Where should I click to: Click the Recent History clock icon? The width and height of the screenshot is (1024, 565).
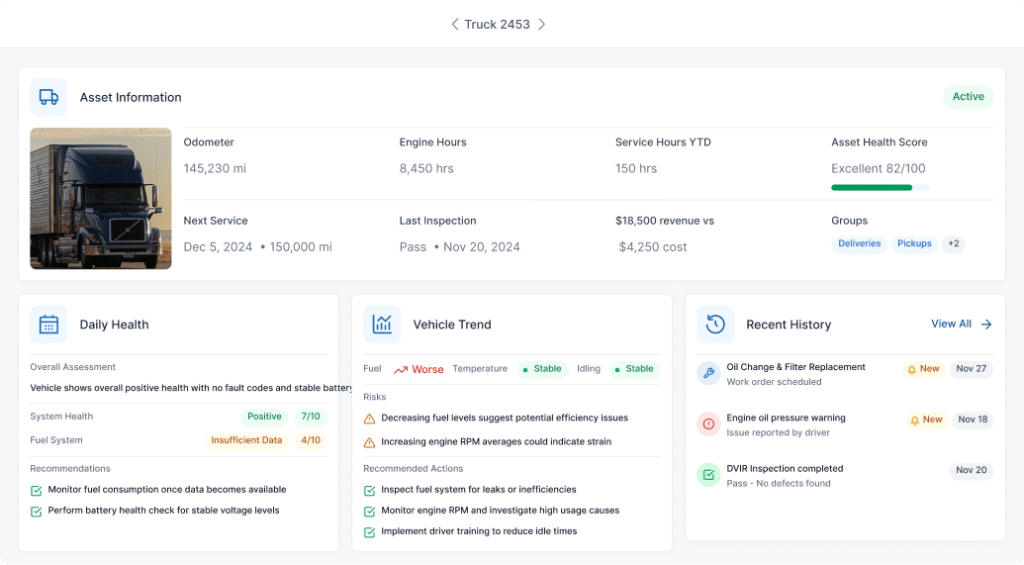pyautogui.click(x=715, y=325)
